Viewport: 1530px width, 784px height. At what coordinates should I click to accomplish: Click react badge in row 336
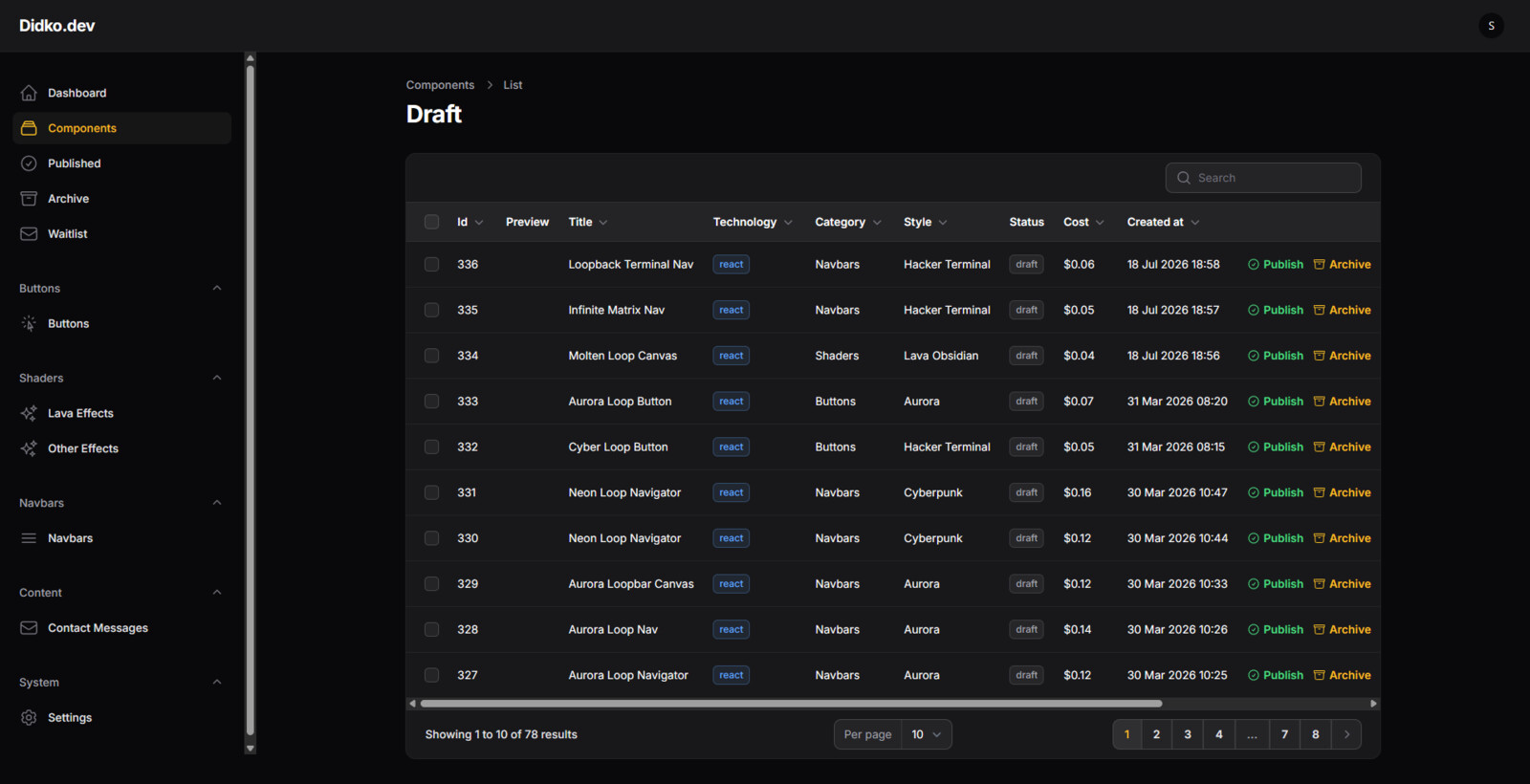731,265
